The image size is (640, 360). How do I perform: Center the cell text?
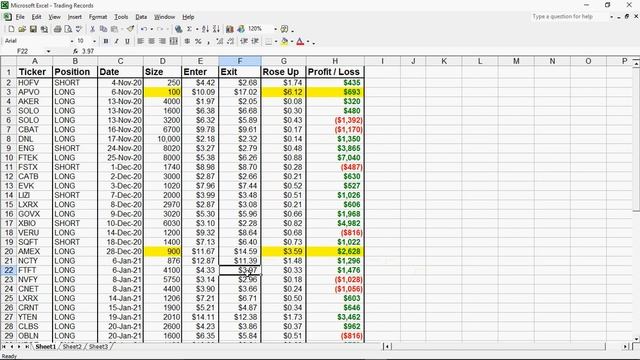coord(151,41)
